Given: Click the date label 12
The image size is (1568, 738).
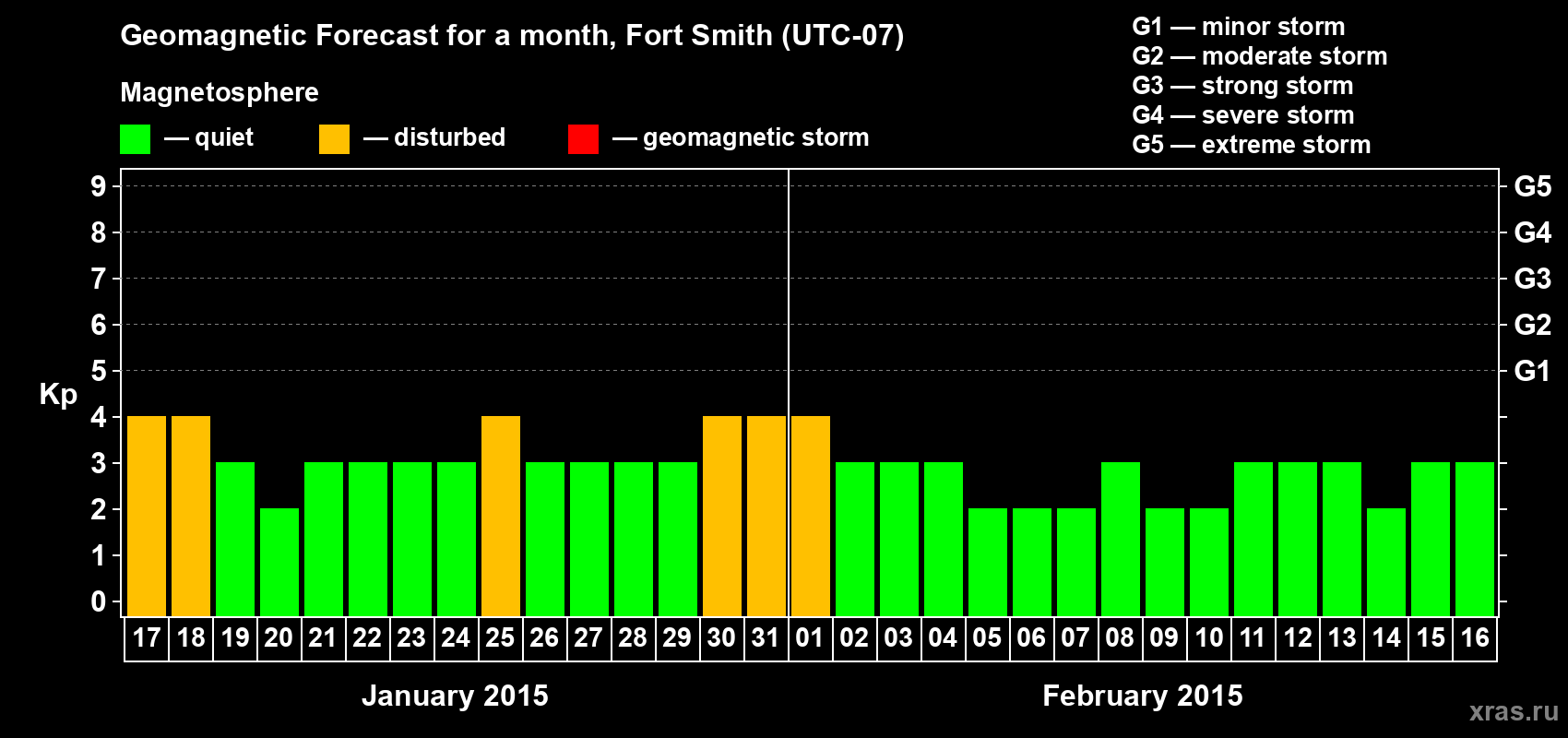Looking at the screenshot, I should pos(1298,638).
